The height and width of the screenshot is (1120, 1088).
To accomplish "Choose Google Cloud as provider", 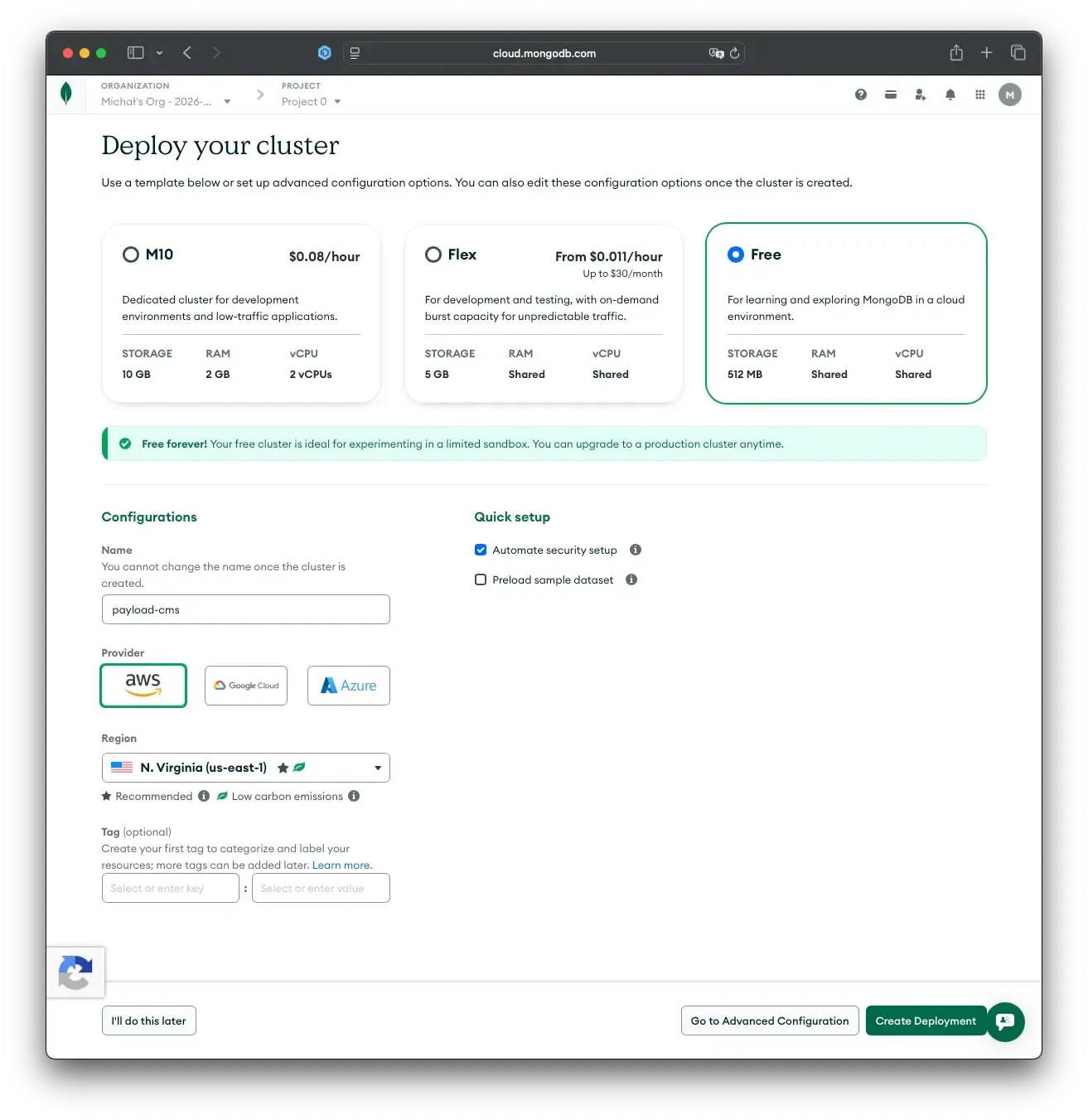I will [246, 686].
